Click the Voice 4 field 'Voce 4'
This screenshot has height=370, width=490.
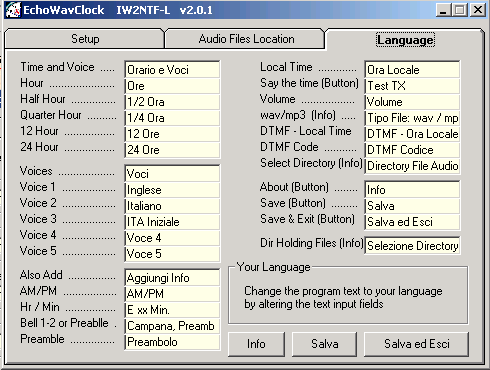click(172, 238)
